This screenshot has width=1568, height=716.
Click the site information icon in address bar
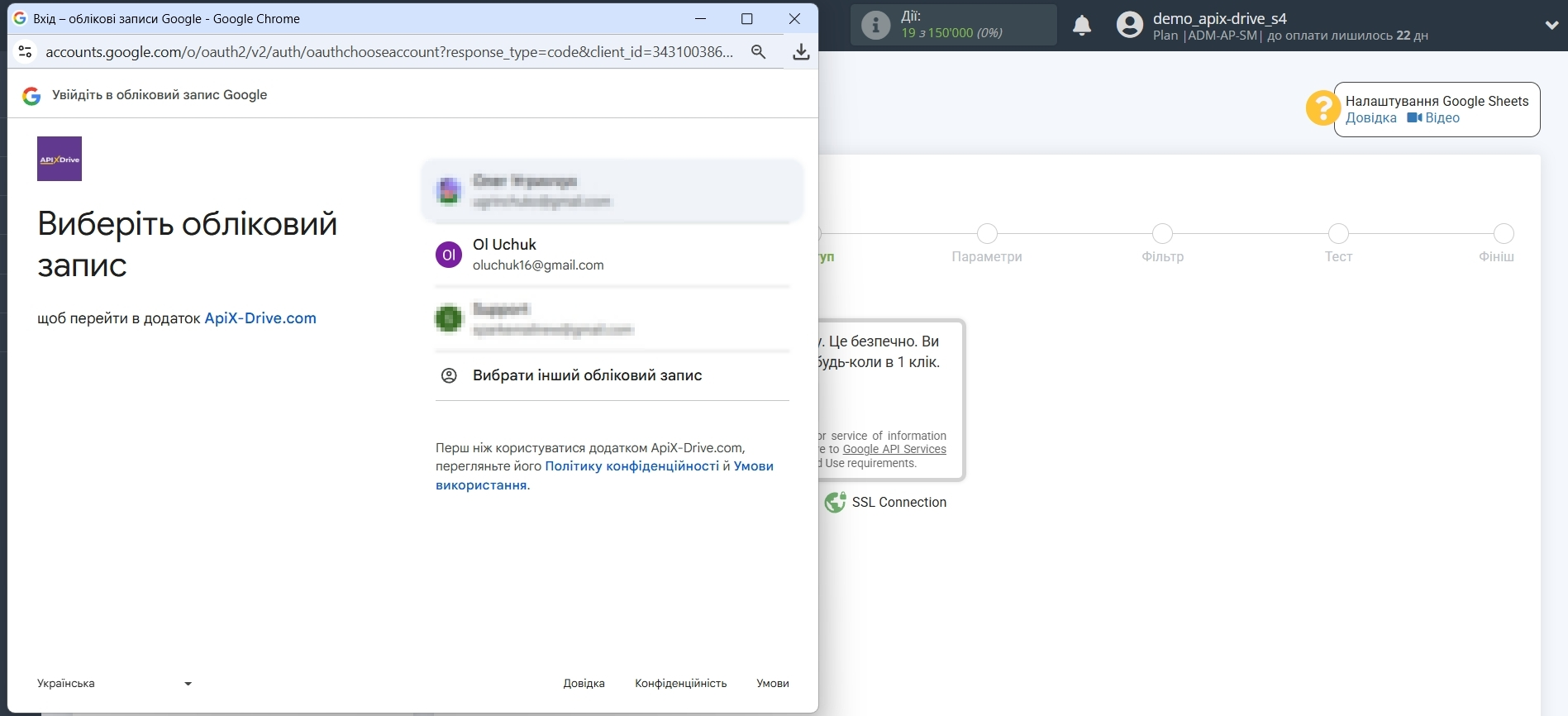25,52
